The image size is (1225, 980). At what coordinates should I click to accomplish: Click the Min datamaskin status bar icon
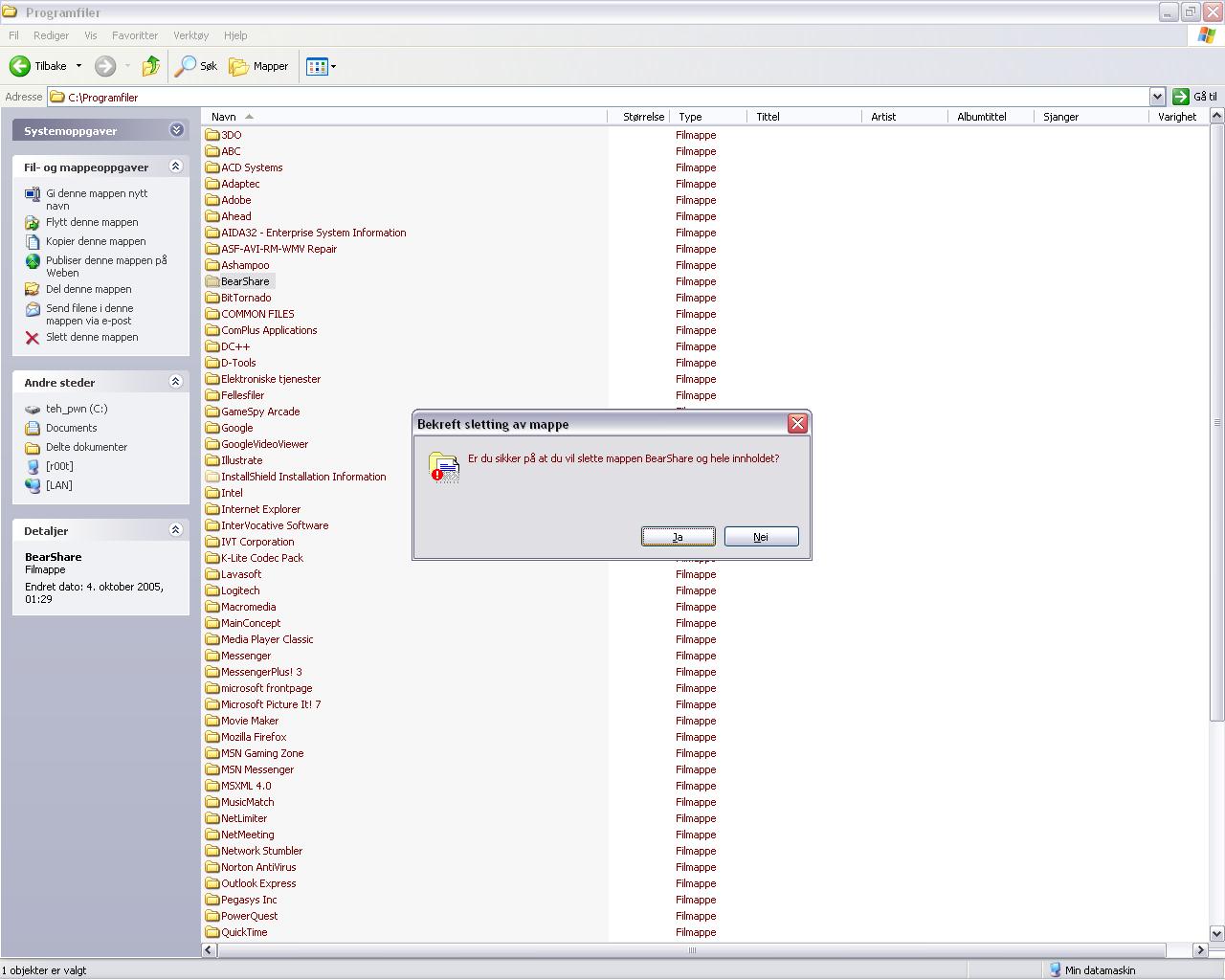click(x=1056, y=970)
